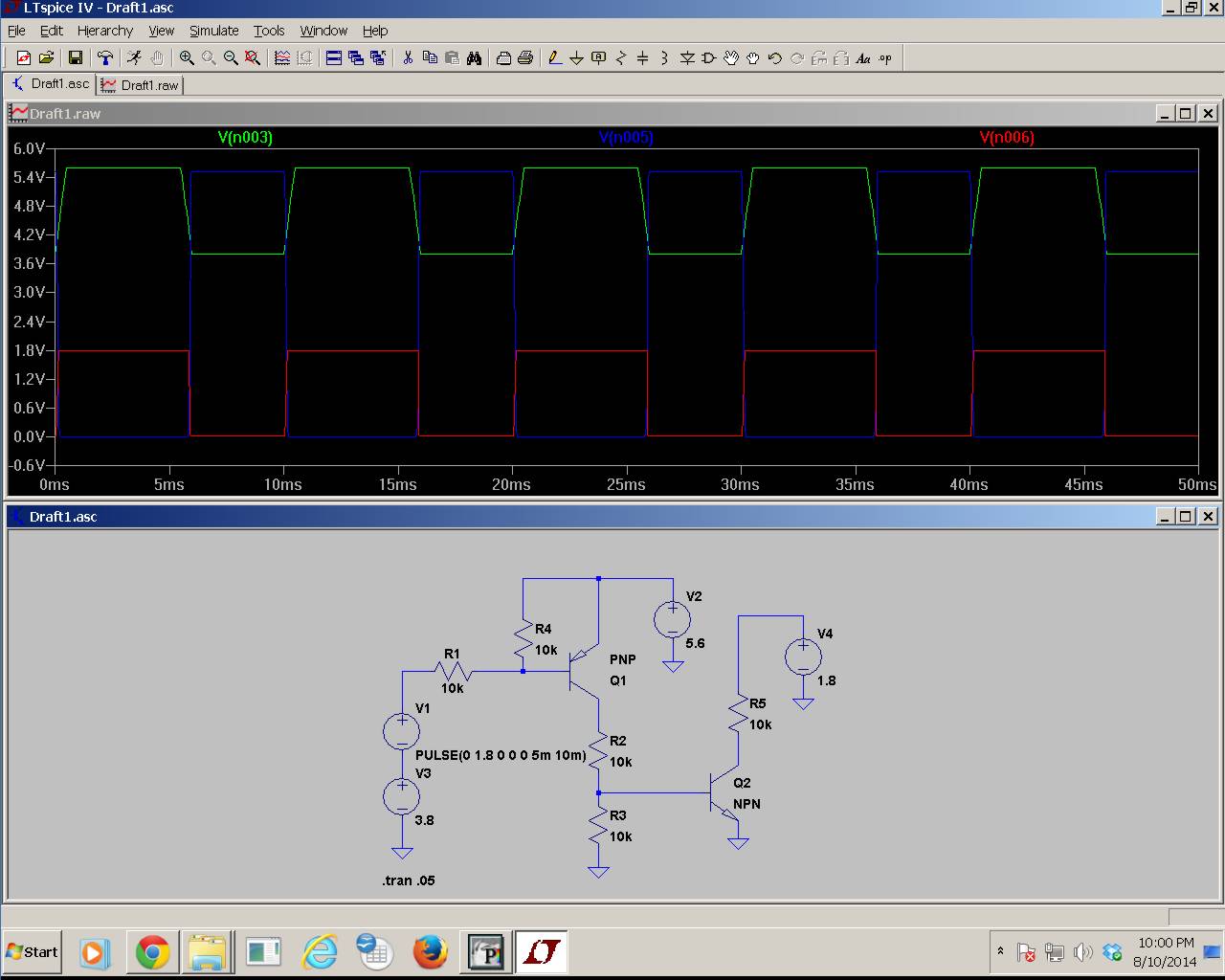Switch to the Draft1.raw tab
Screen dimensions: 1225x980
click(140, 85)
